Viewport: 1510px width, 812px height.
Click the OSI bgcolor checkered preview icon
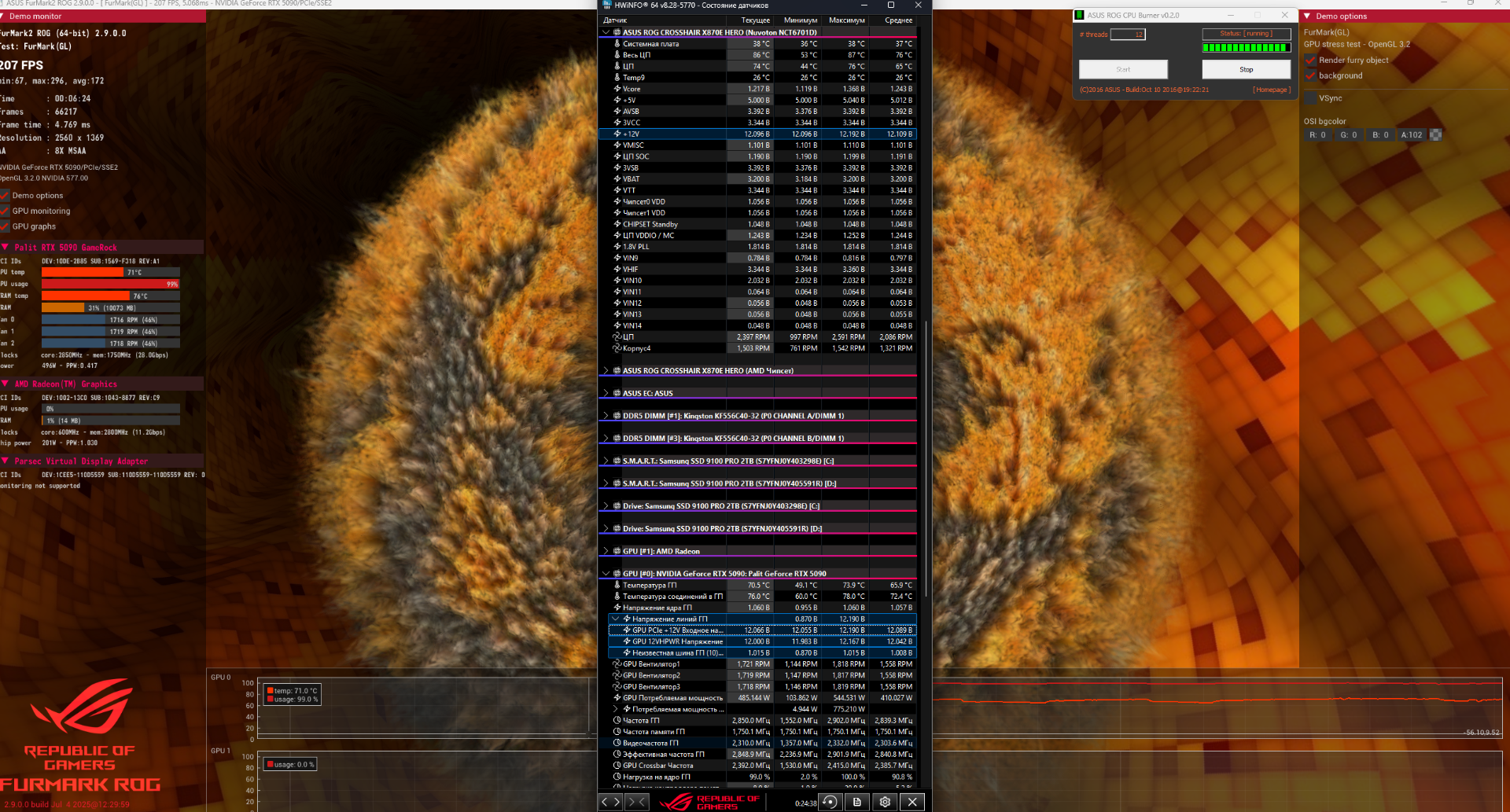coord(1436,134)
